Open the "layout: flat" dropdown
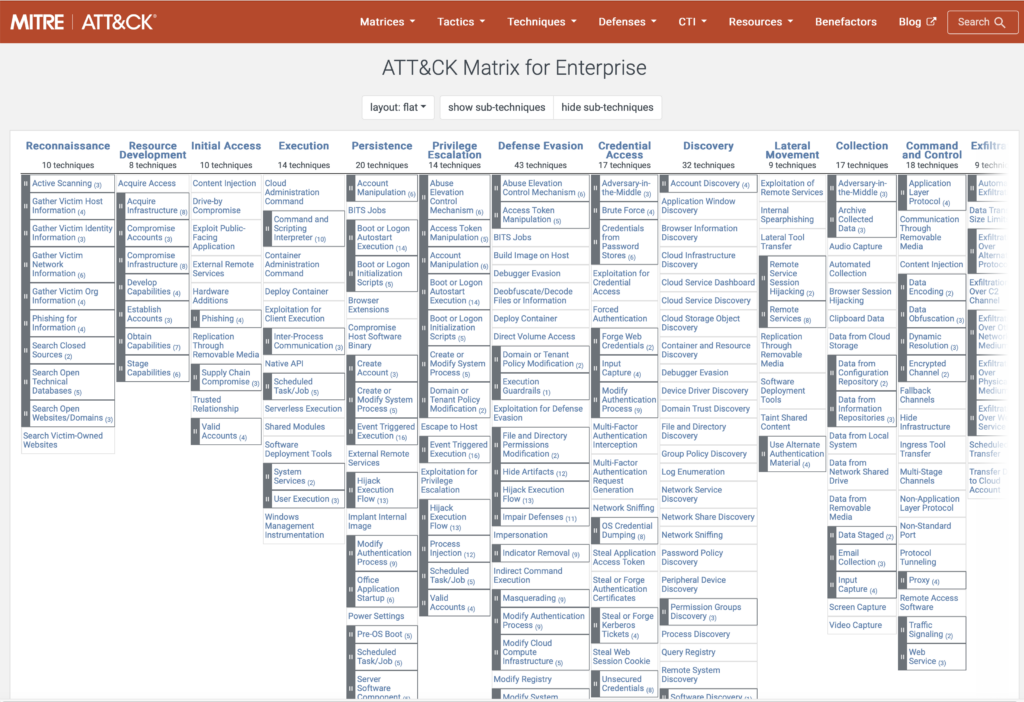Screen dimensions: 1024x702 395,106
